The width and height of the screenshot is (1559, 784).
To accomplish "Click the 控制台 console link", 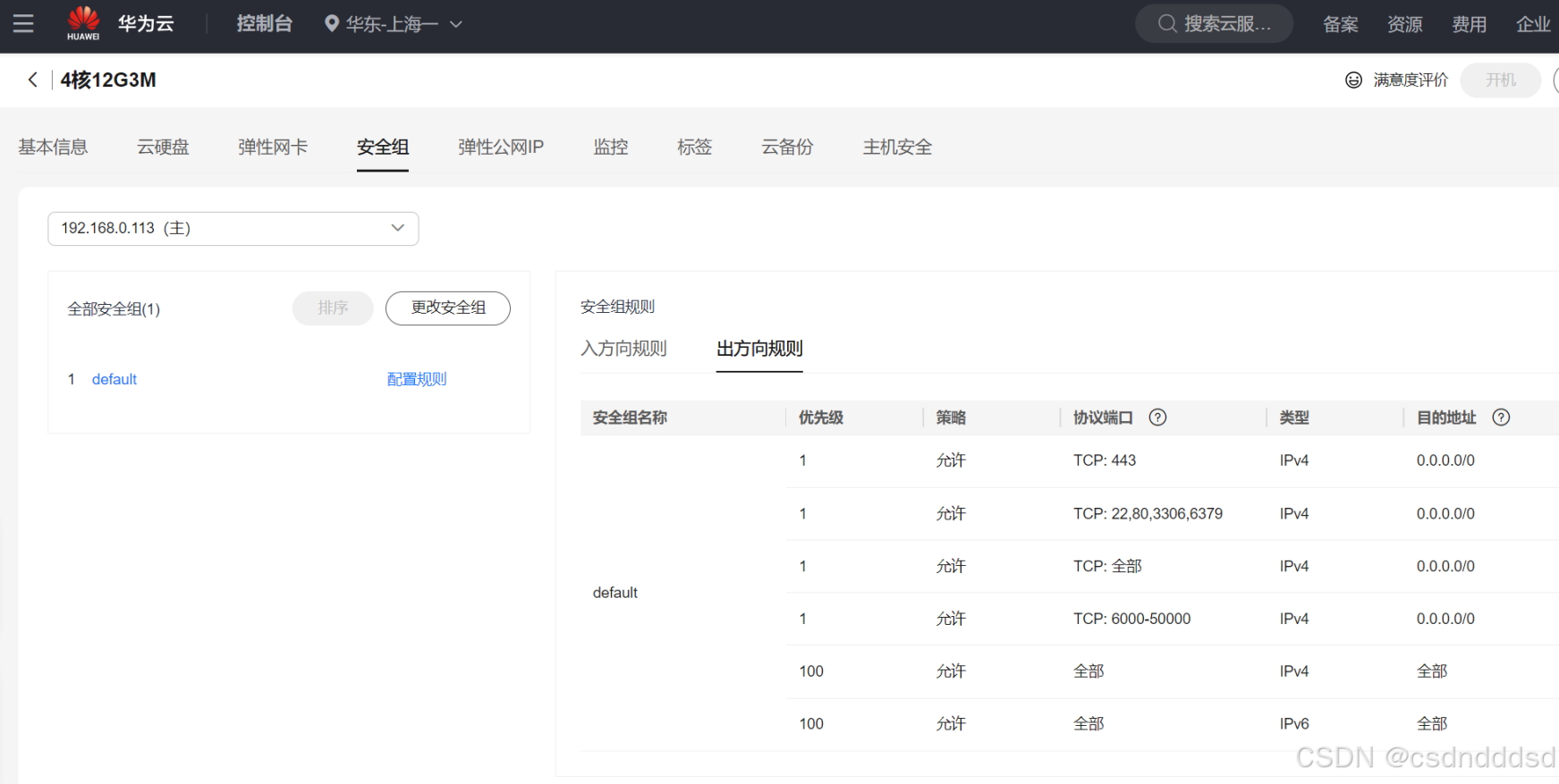I will pyautogui.click(x=264, y=24).
